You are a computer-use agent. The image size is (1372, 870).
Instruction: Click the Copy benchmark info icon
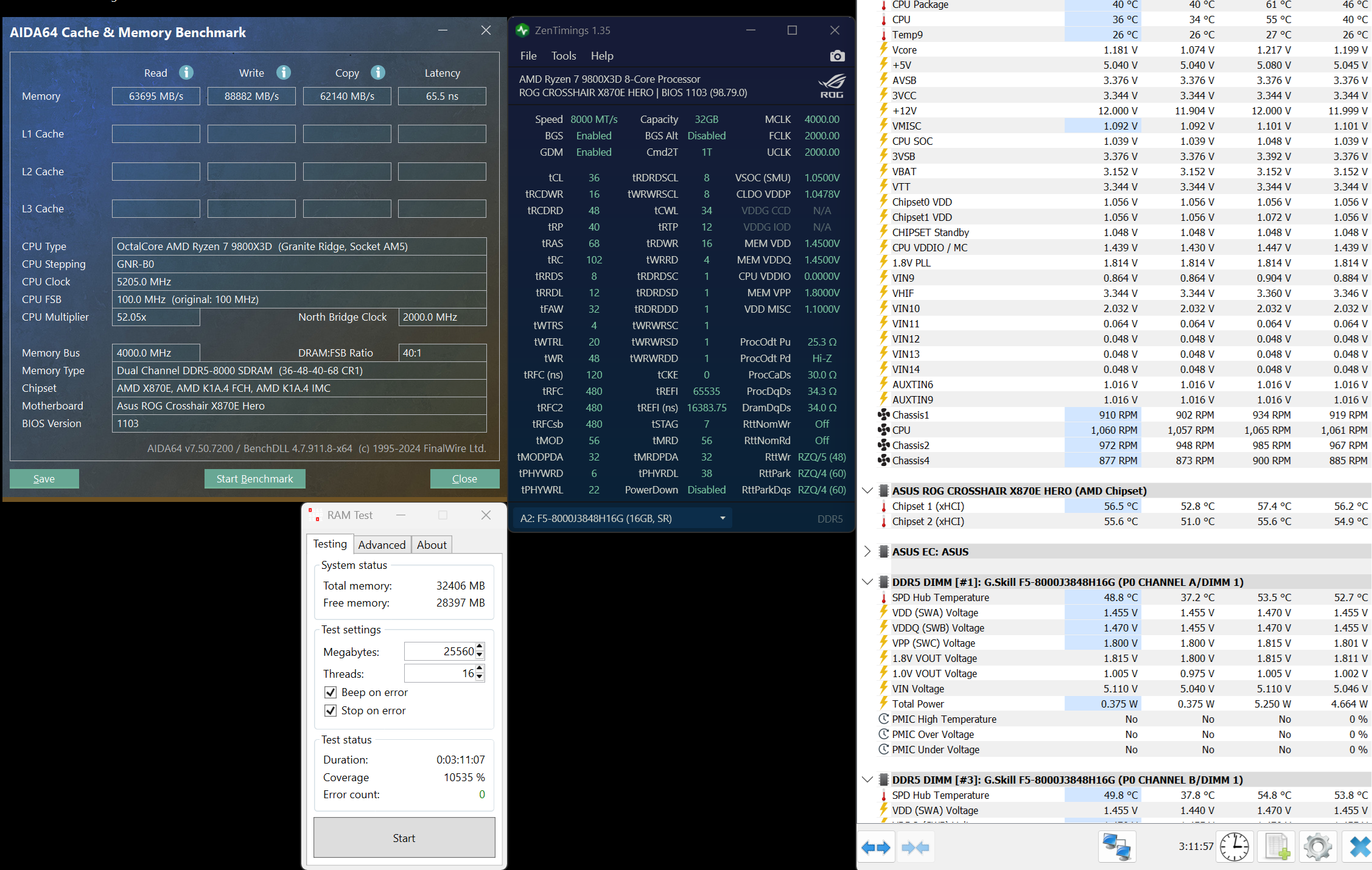tap(378, 73)
